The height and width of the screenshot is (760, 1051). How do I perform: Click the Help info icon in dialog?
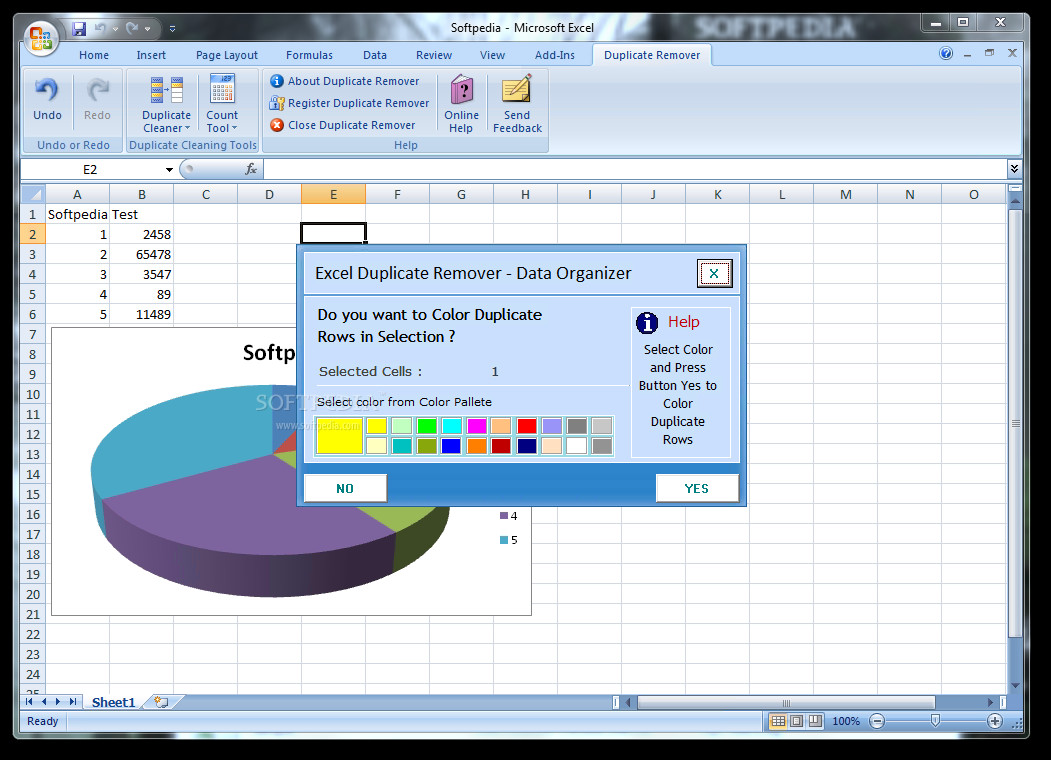pos(647,323)
